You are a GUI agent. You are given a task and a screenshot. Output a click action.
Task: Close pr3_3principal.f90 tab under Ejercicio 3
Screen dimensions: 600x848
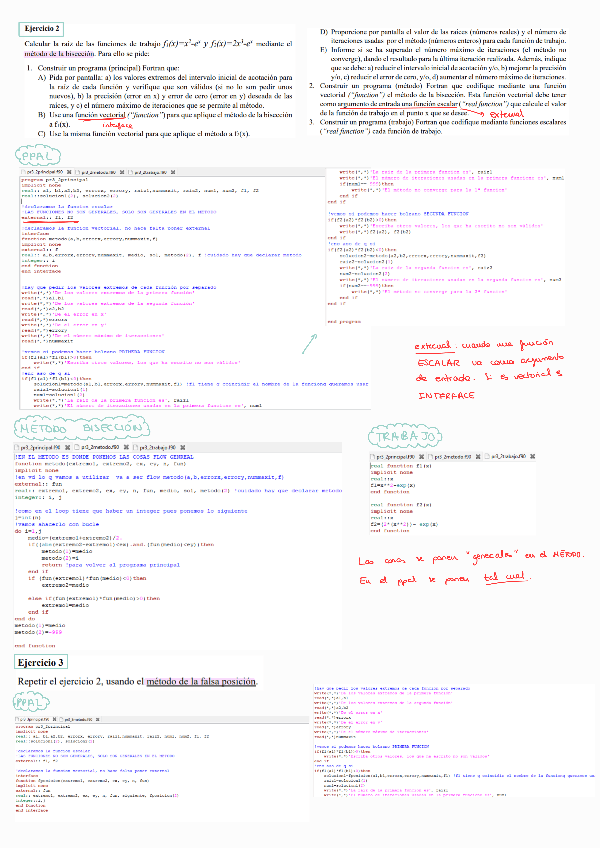click(55, 719)
